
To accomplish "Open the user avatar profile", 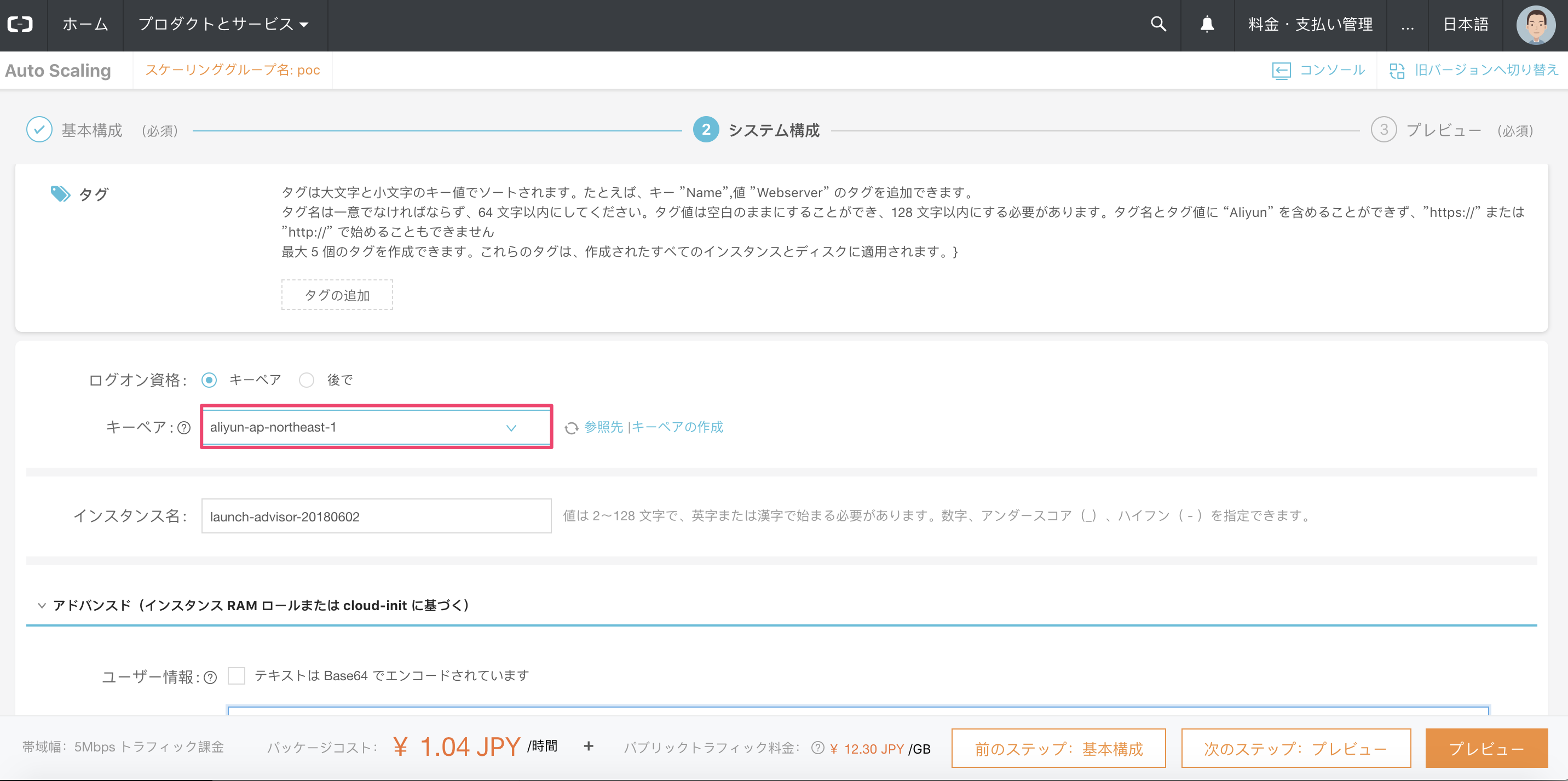I will click(1535, 25).
